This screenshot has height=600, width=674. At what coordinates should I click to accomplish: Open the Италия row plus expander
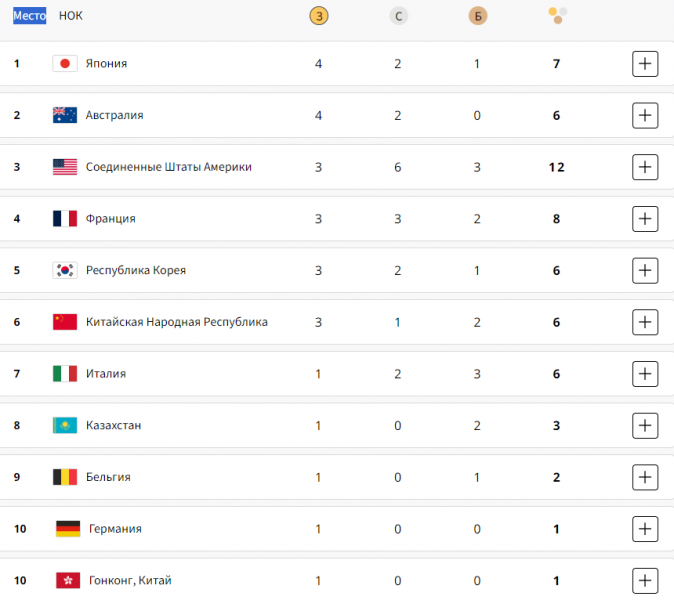pyautogui.click(x=645, y=373)
